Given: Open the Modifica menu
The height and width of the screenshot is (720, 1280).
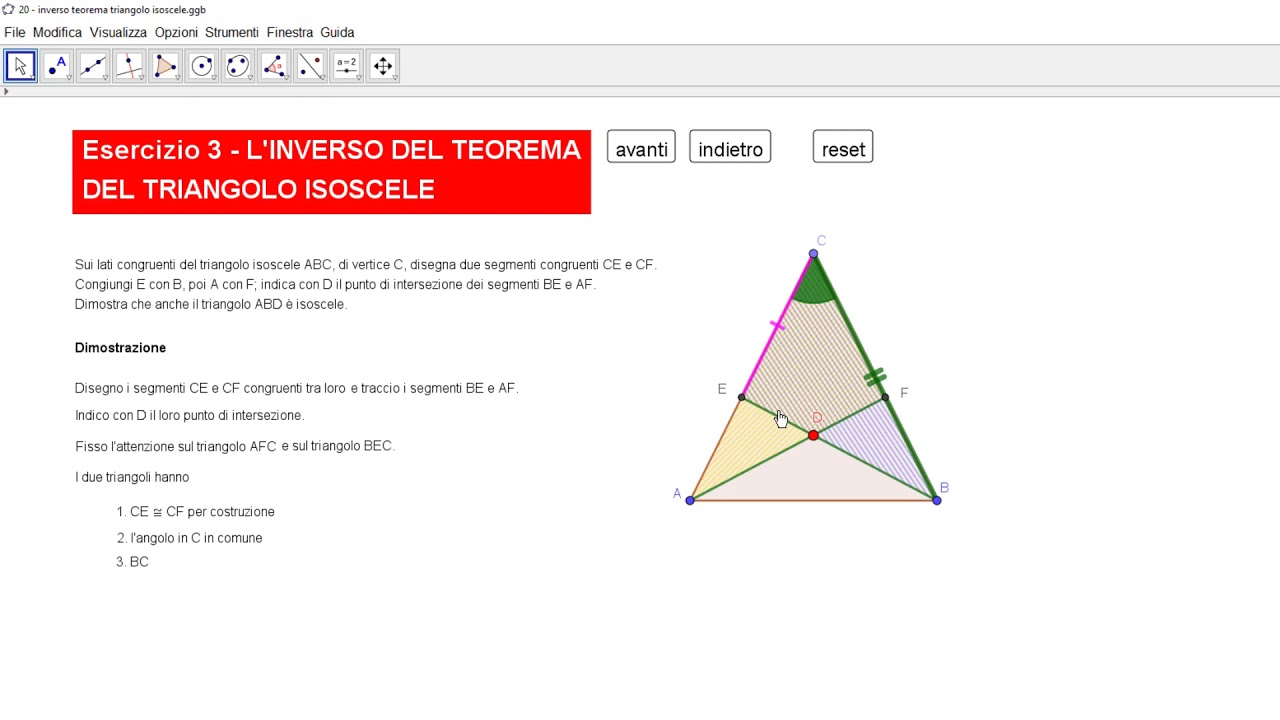Looking at the screenshot, I should [x=57, y=32].
